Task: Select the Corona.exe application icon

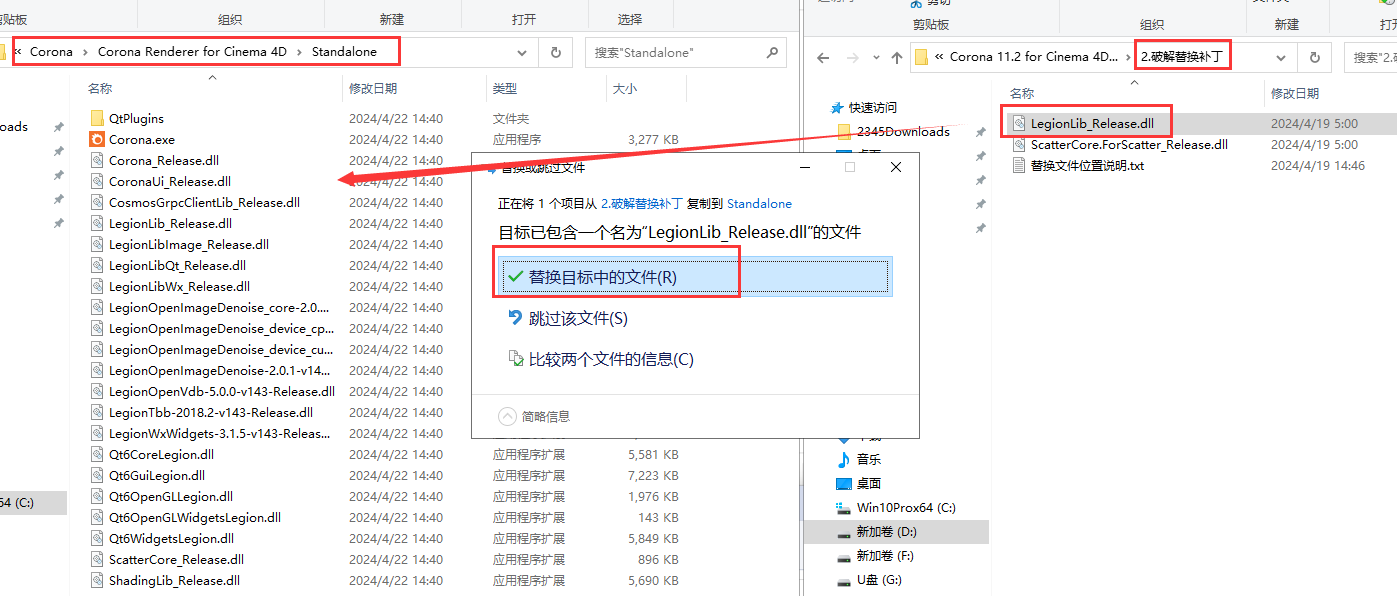Action: pos(97,139)
